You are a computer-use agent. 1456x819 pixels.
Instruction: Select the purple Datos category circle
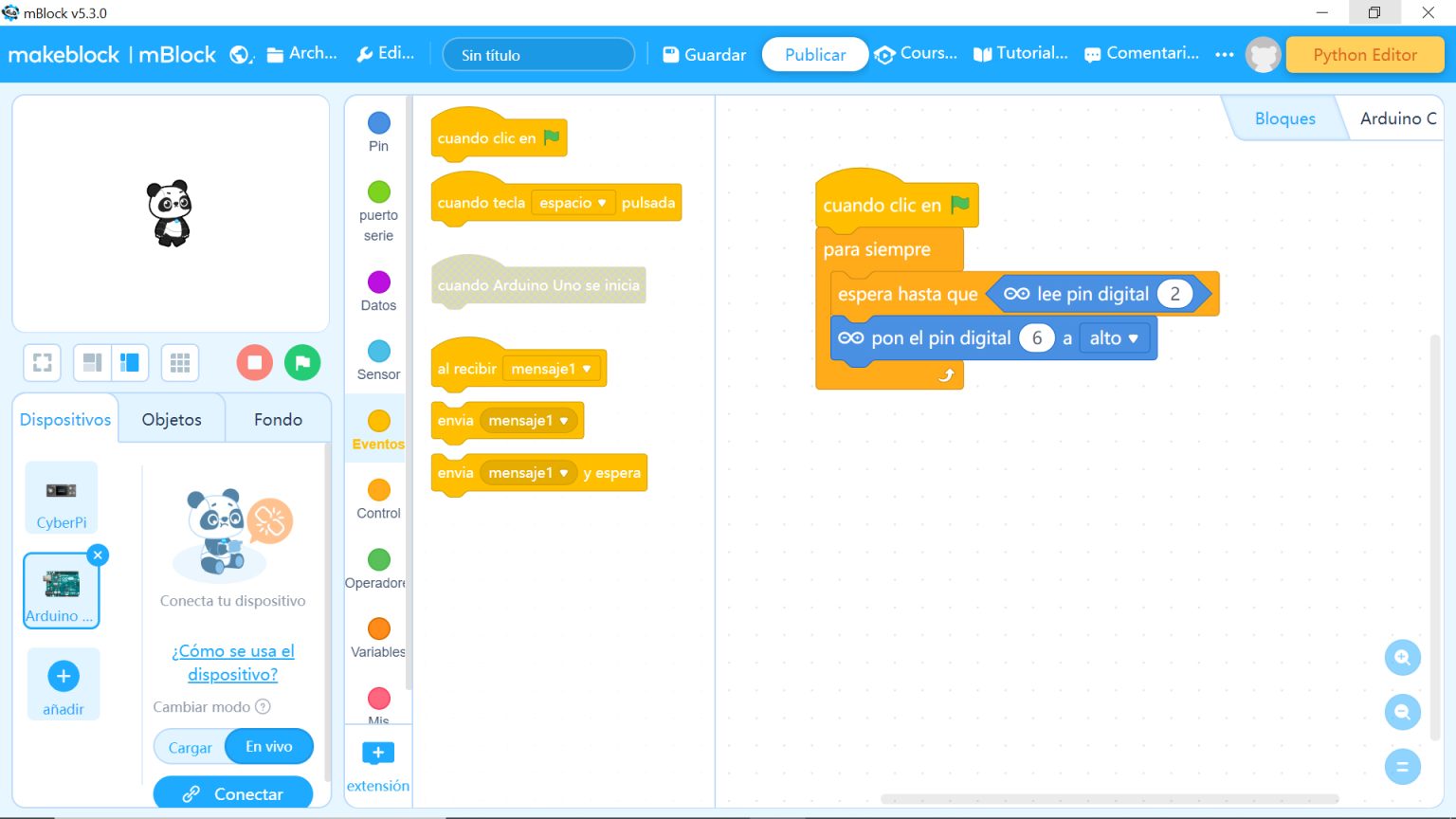tap(378, 282)
